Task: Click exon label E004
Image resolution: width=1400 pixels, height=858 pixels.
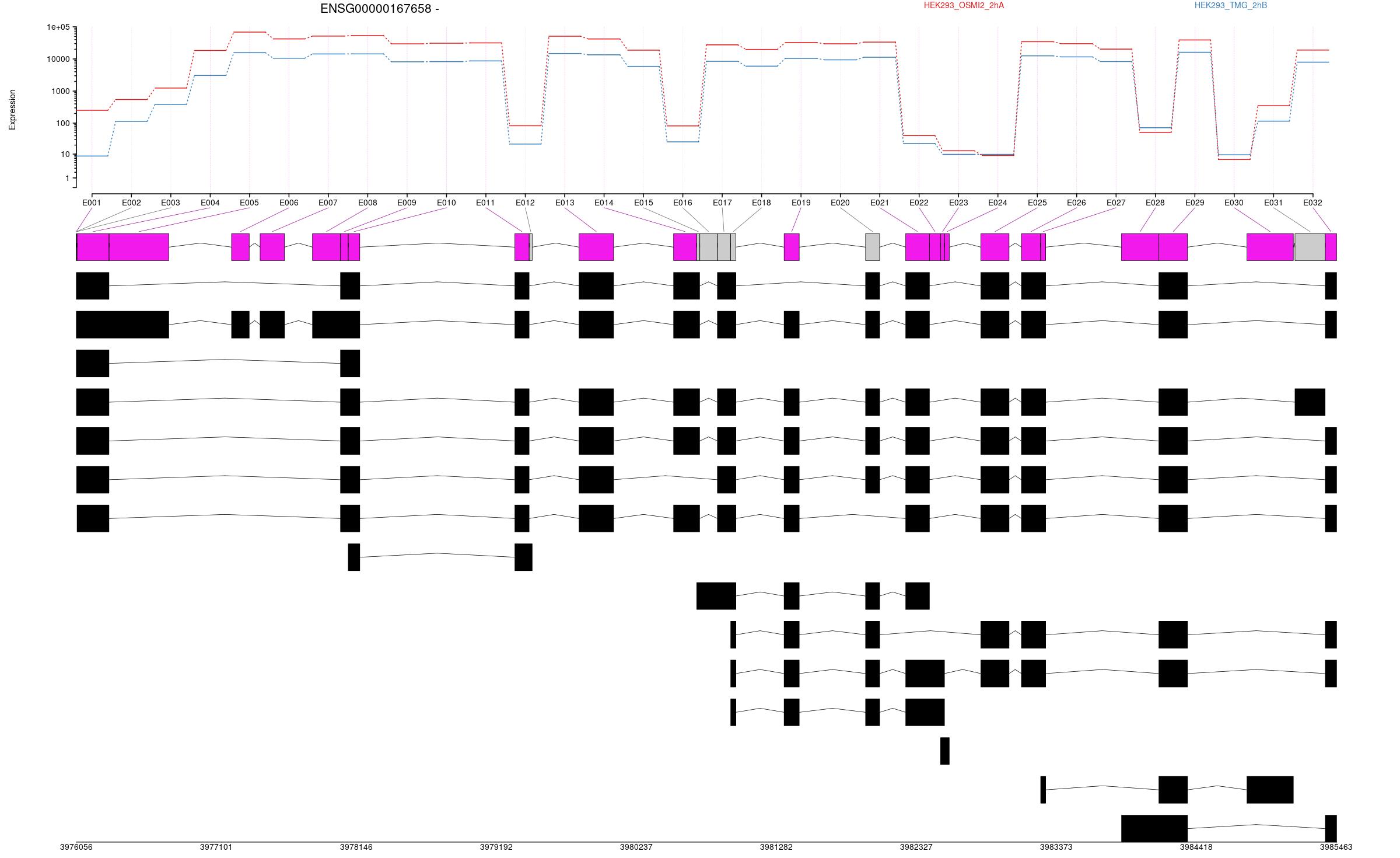Action: coord(210,203)
